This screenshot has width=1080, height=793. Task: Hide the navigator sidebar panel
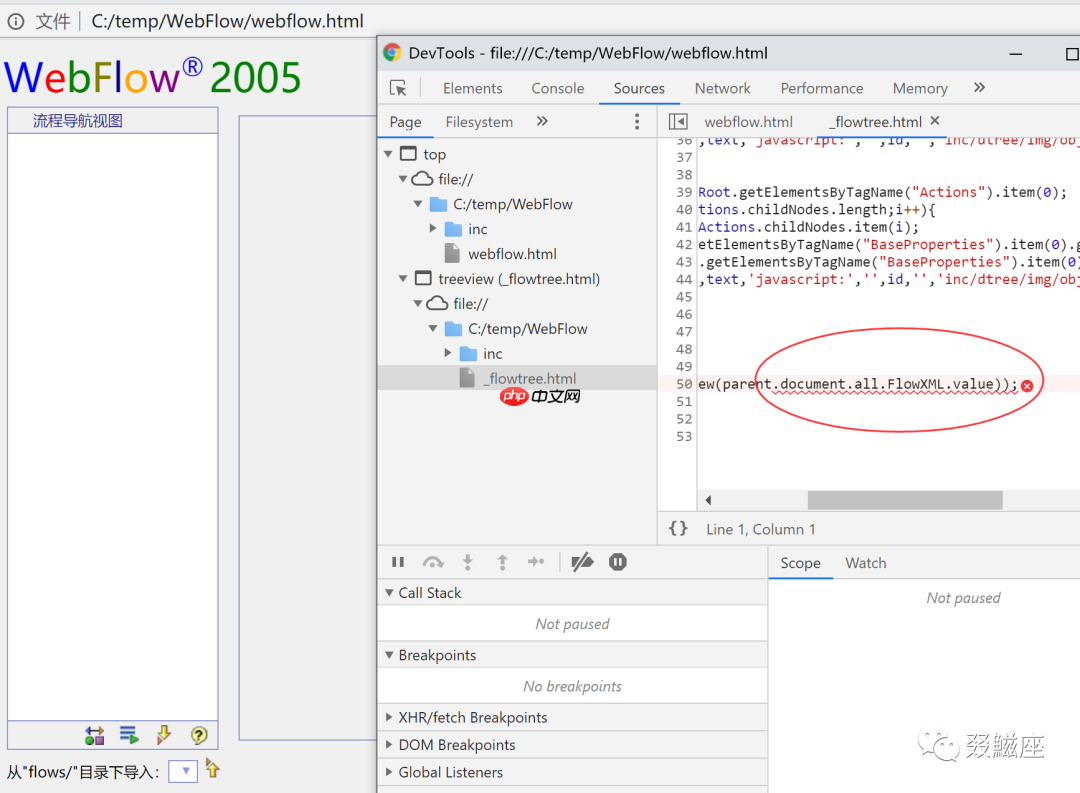(678, 122)
